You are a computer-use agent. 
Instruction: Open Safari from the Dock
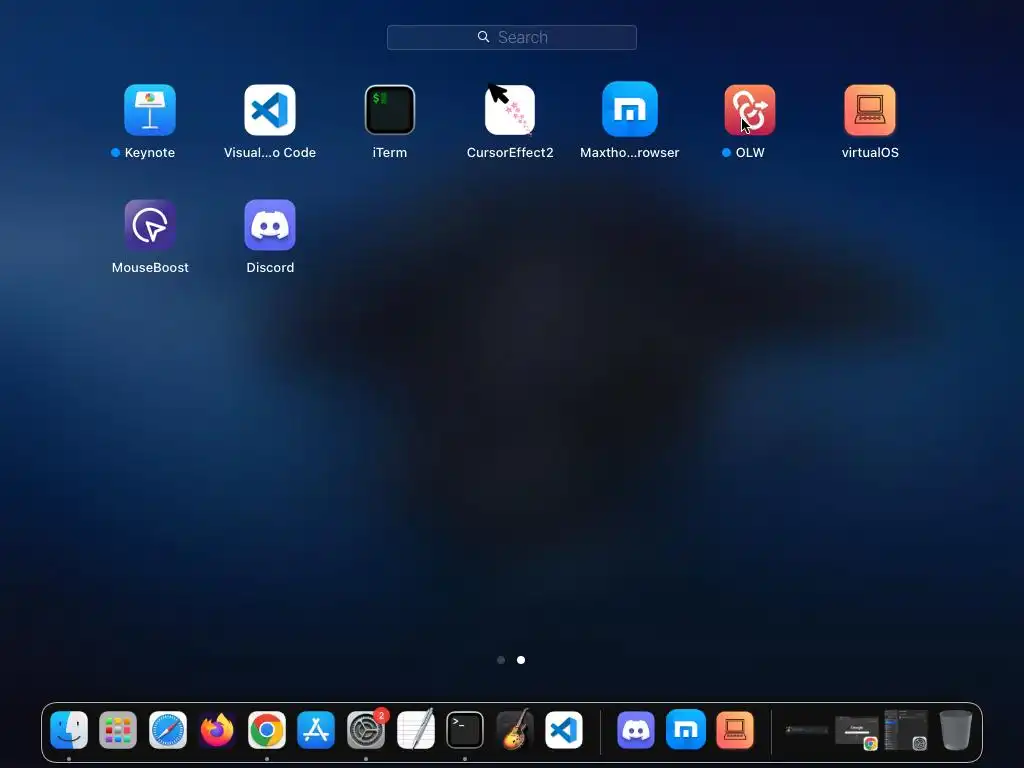(x=168, y=729)
